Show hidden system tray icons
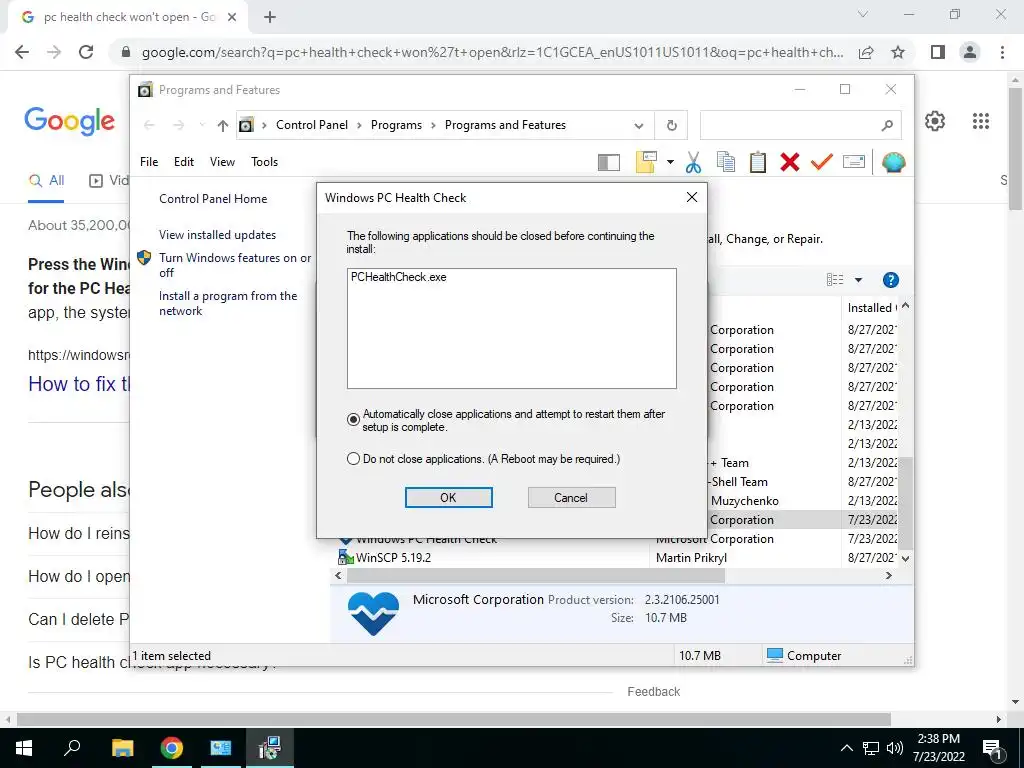Screen dimensions: 1024x768 [x=846, y=748]
